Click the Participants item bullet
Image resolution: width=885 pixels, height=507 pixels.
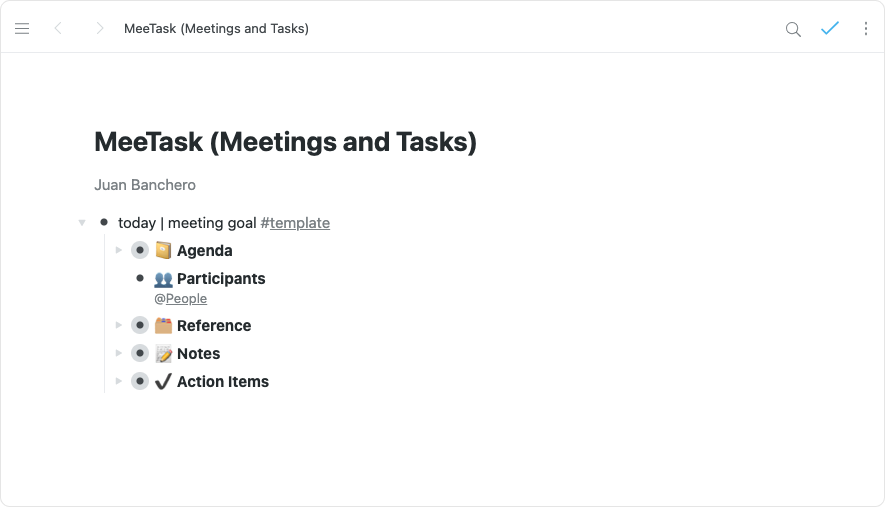point(140,278)
